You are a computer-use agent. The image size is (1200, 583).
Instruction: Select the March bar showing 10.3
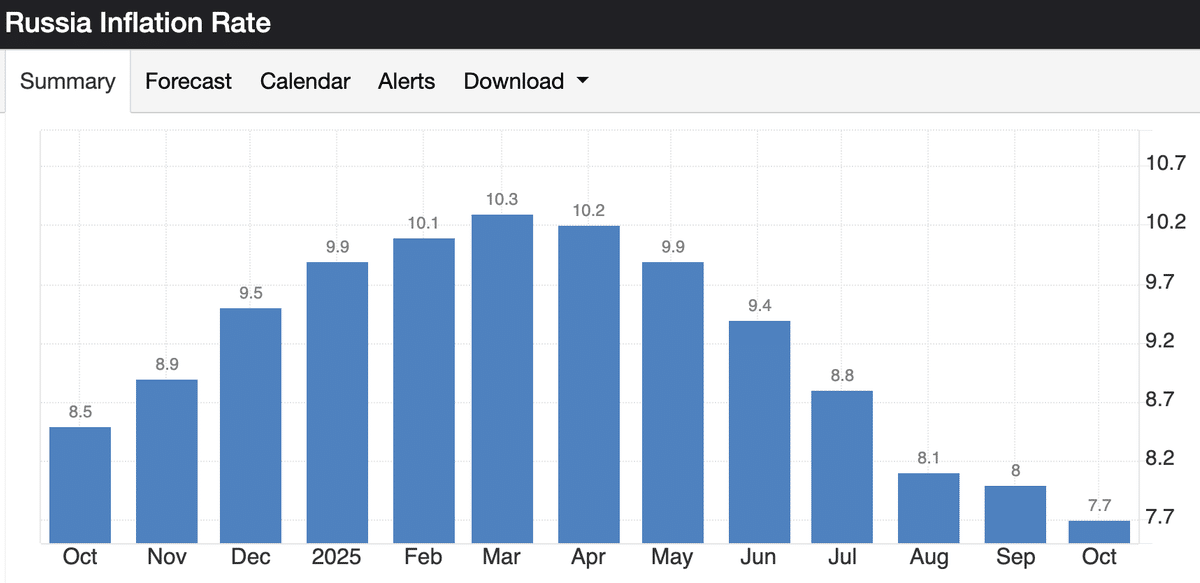[502, 378]
